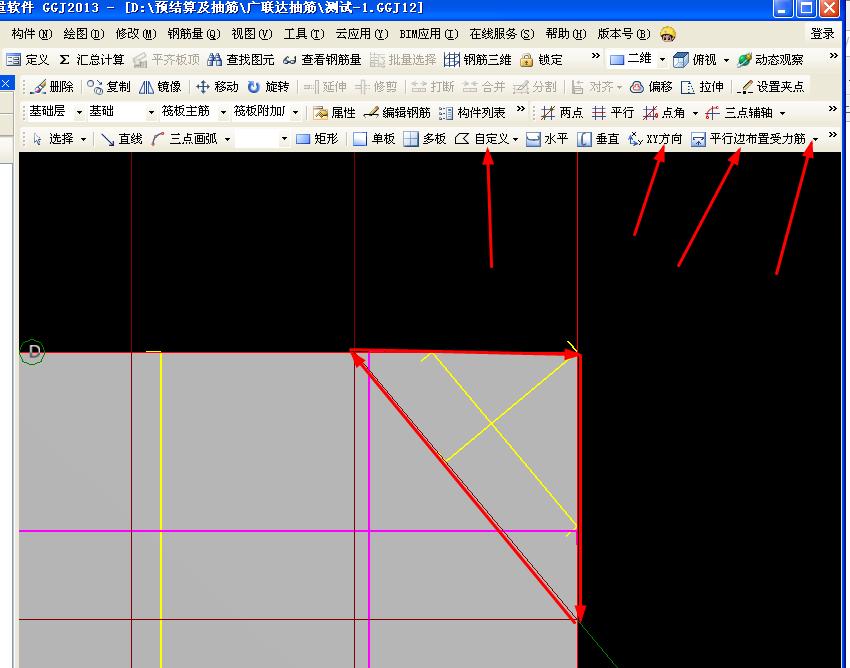
Task: Select the 三点画弧 three-point arc tool
Action: click(x=185, y=139)
